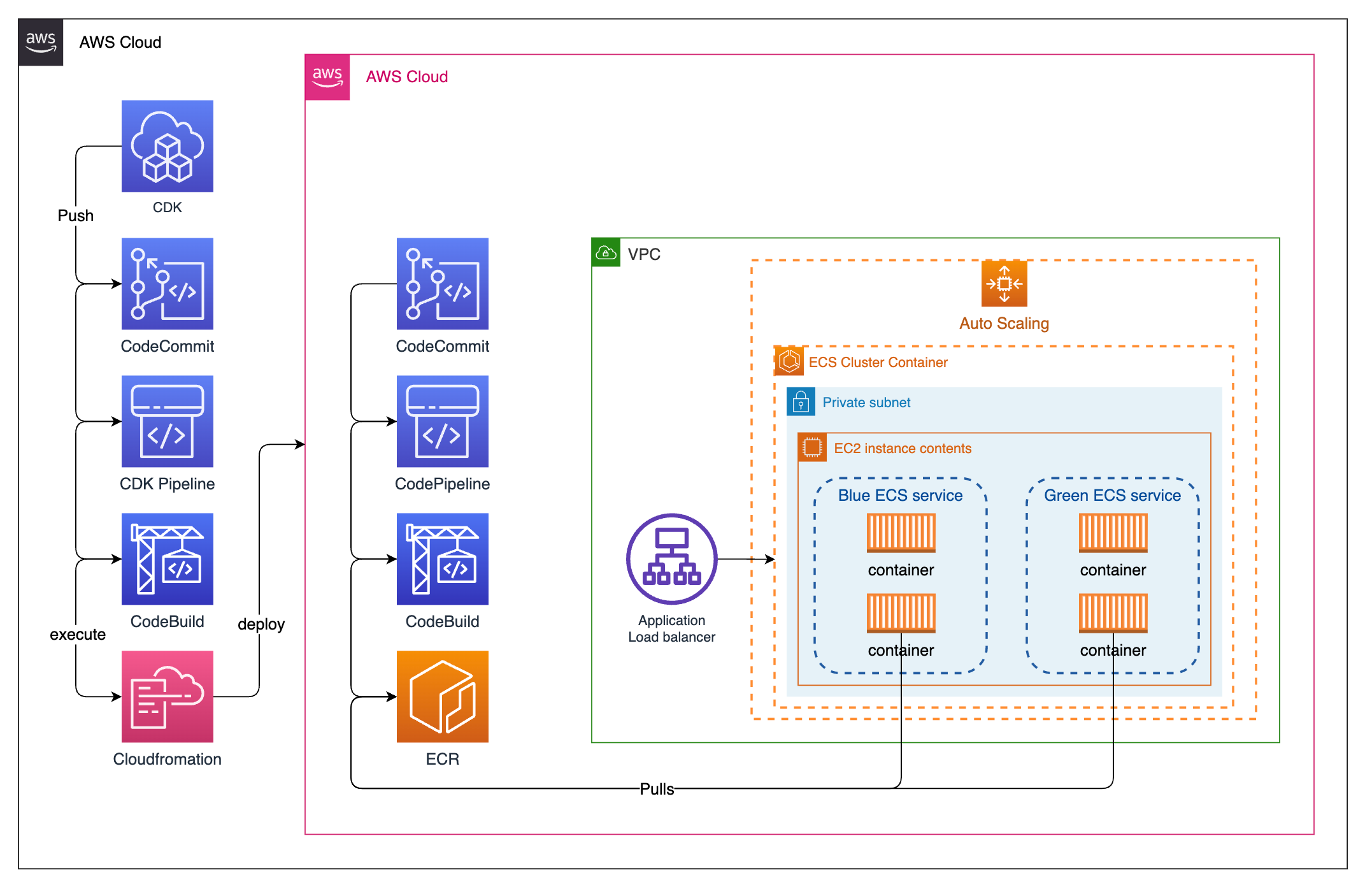Image resolution: width=1372 pixels, height=887 pixels.
Task: Click the Private subnet lock icon
Action: (801, 402)
